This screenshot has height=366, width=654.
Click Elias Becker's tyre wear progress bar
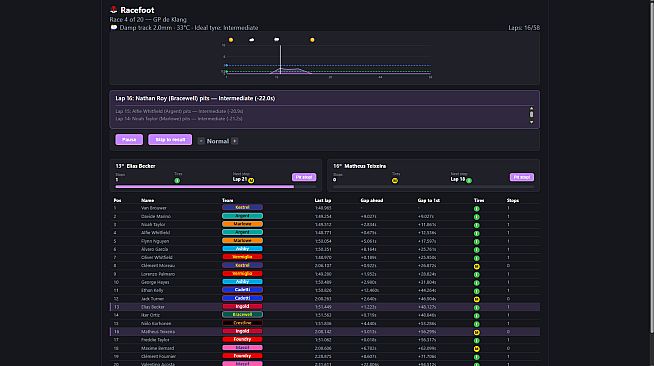click(x=216, y=187)
